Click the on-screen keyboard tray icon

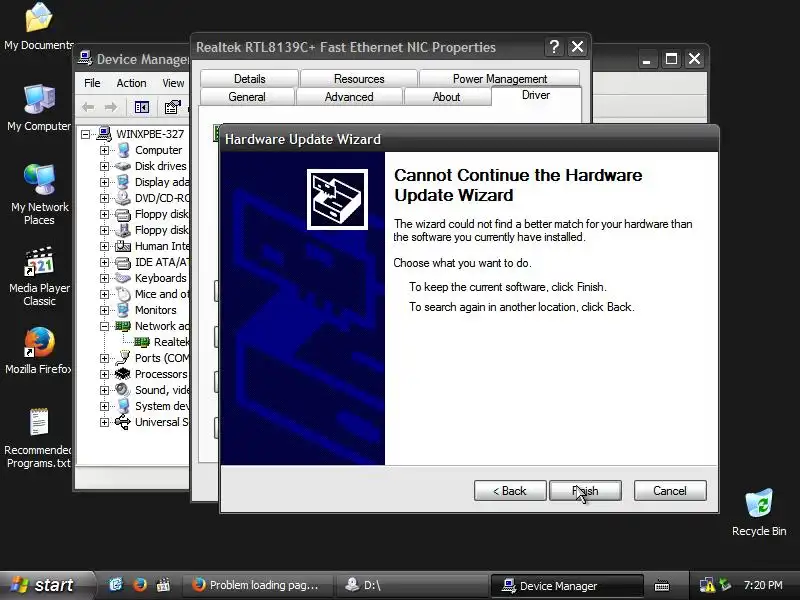tap(662, 586)
